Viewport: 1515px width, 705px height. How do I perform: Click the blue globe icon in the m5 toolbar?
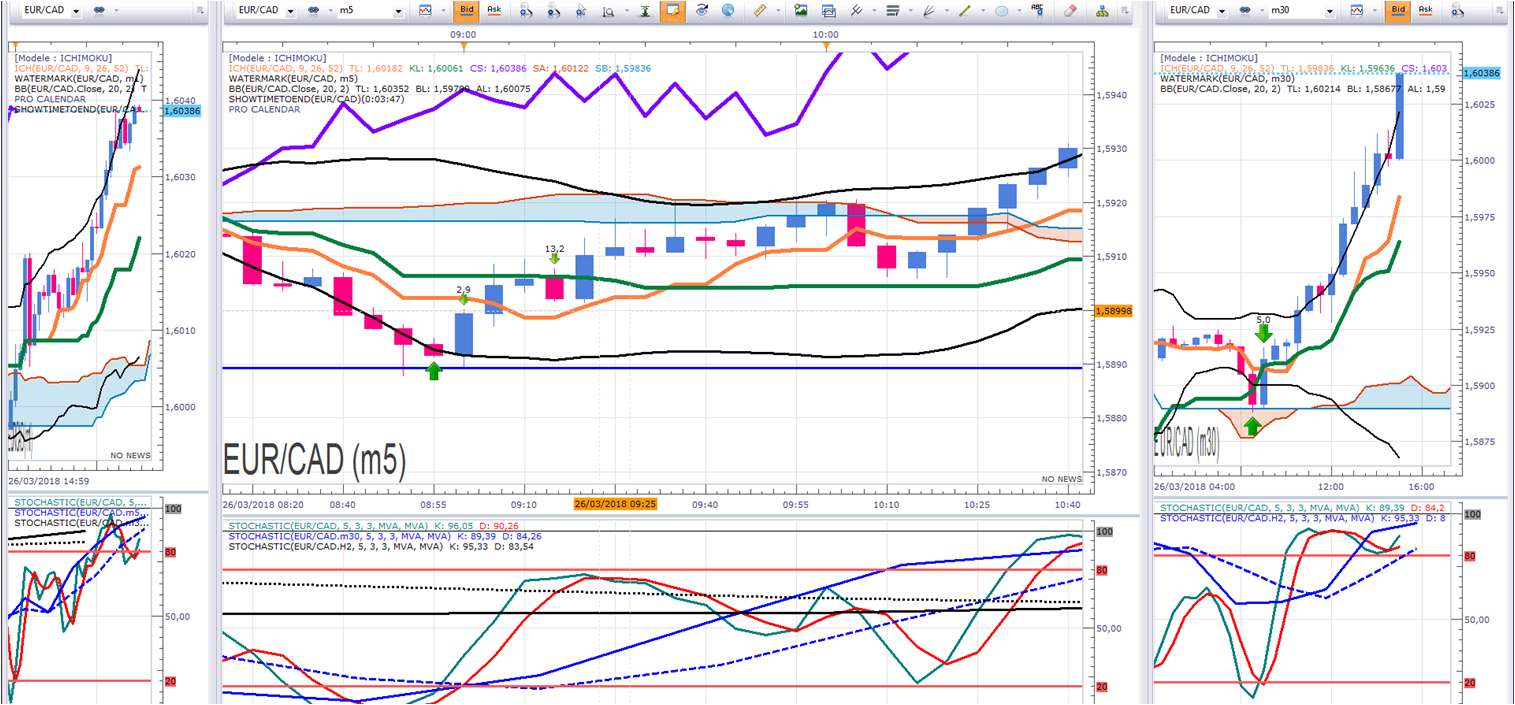[727, 10]
